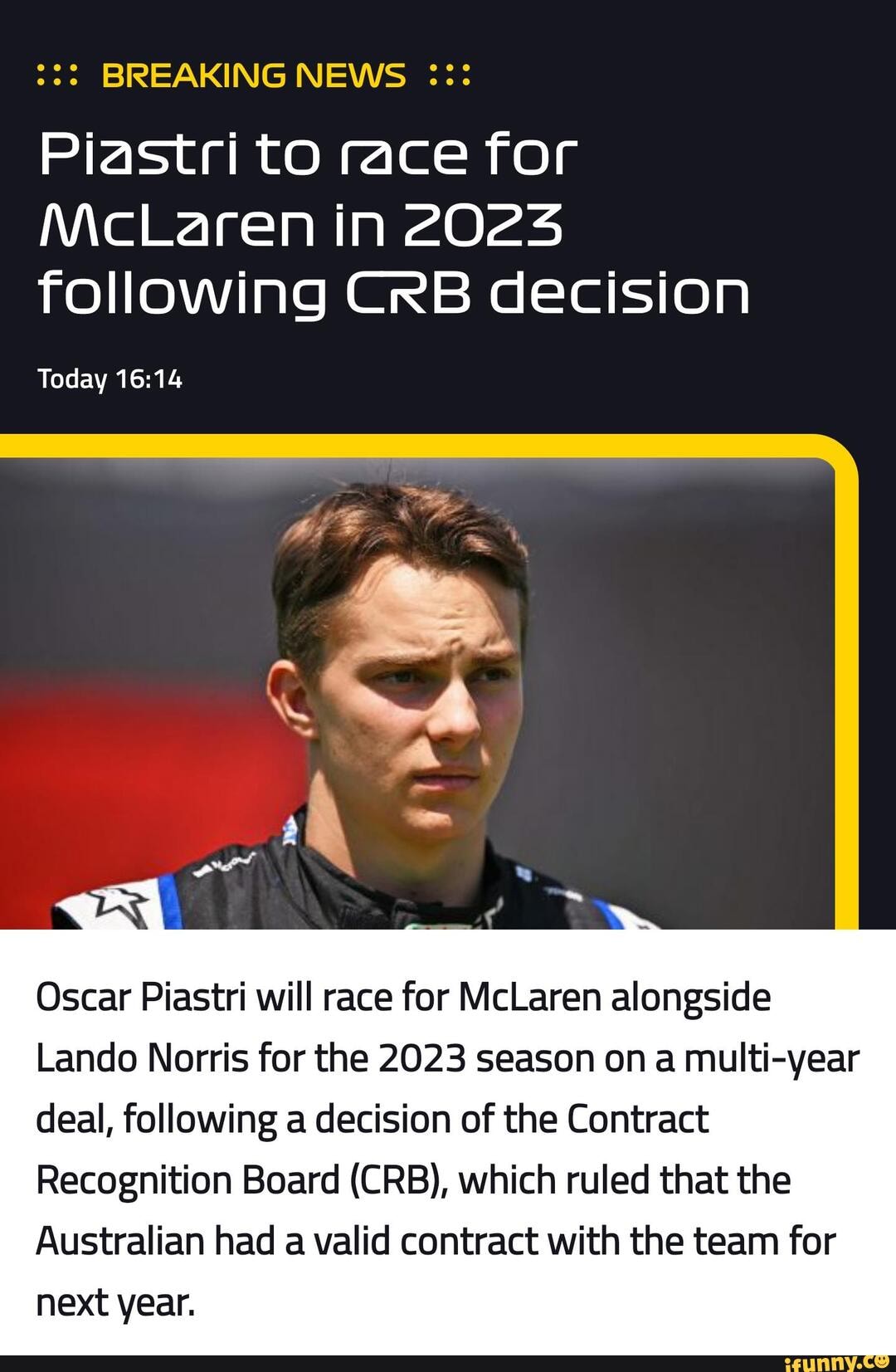Click Lando Norris in the article text
The height and width of the screenshot is (1372, 896).
tap(142, 1058)
